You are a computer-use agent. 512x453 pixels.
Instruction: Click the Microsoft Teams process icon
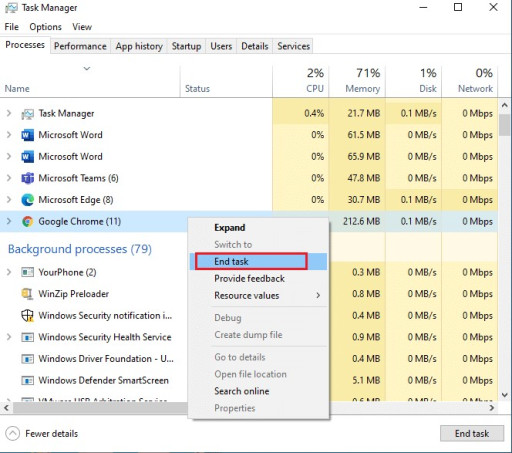point(27,178)
